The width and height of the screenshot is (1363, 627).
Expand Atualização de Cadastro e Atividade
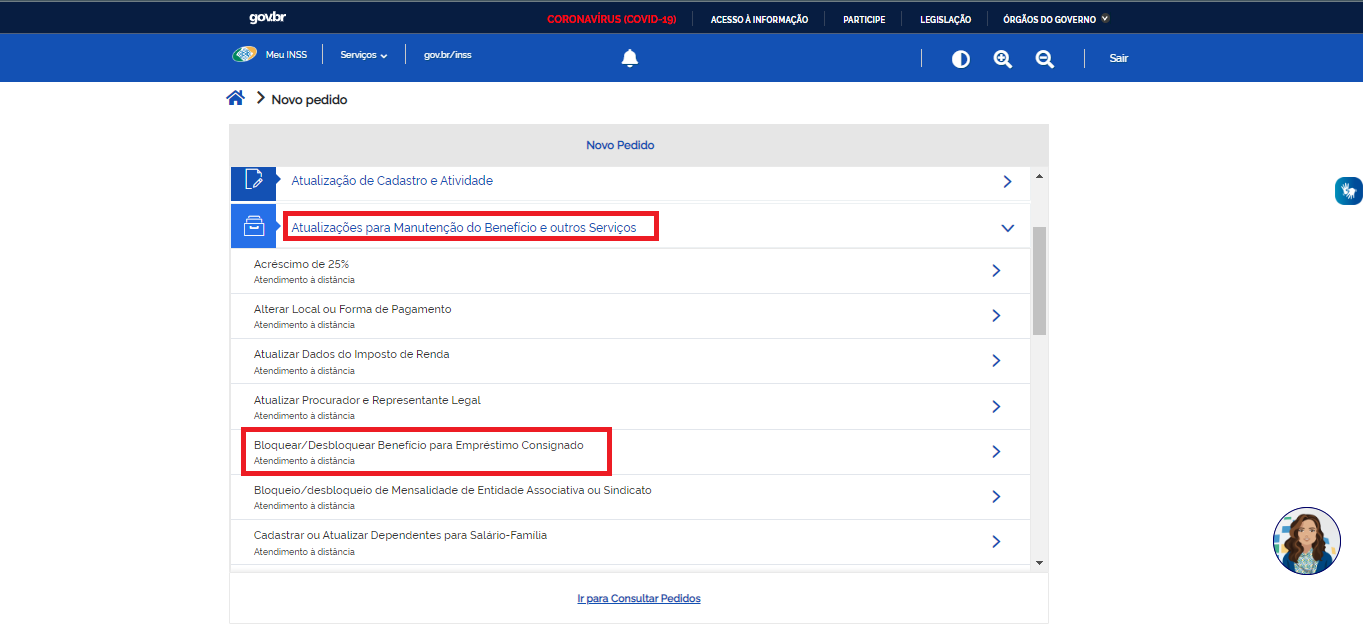(1007, 182)
